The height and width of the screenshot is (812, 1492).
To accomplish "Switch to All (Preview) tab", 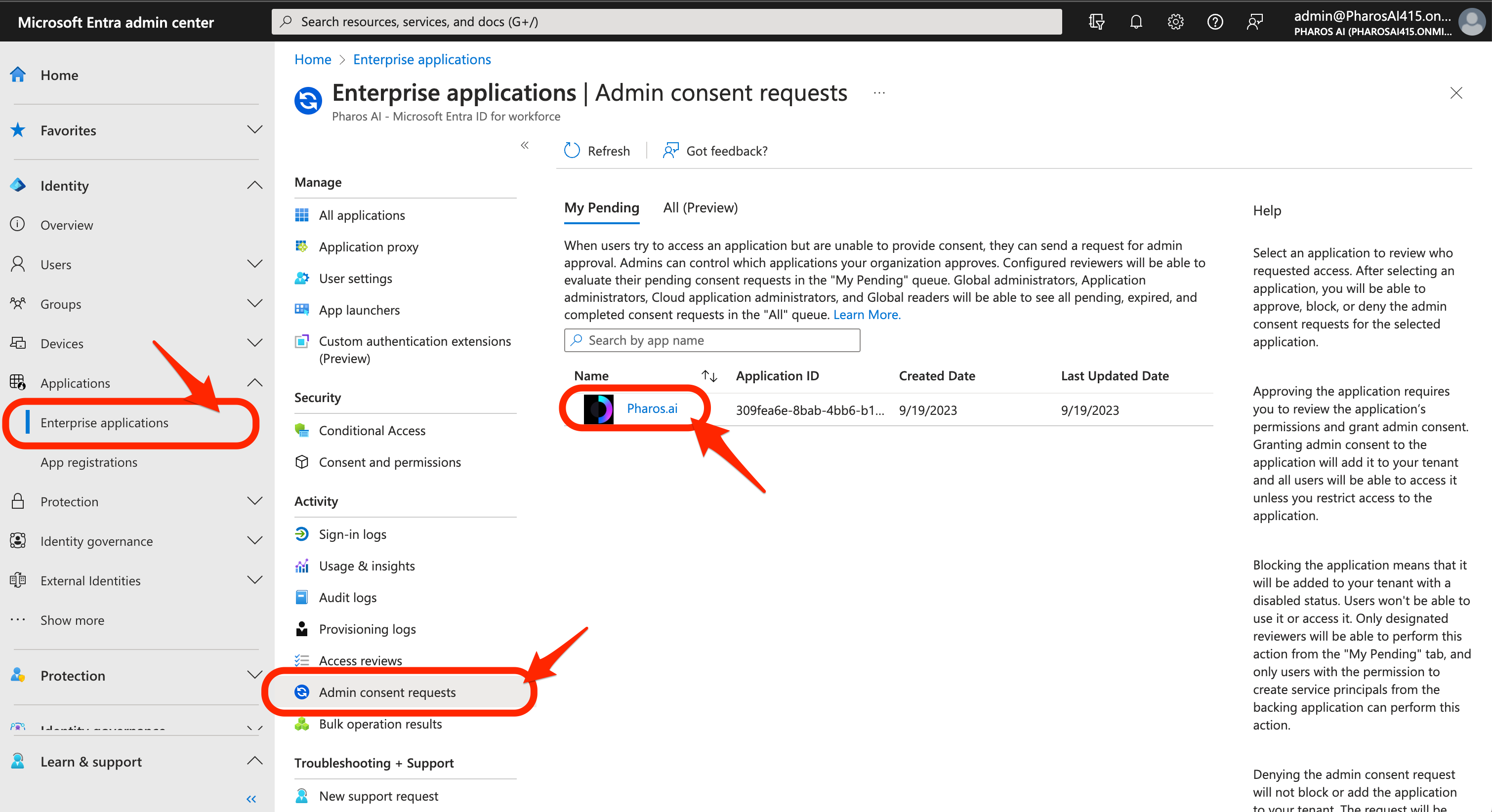I will click(700, 207).
